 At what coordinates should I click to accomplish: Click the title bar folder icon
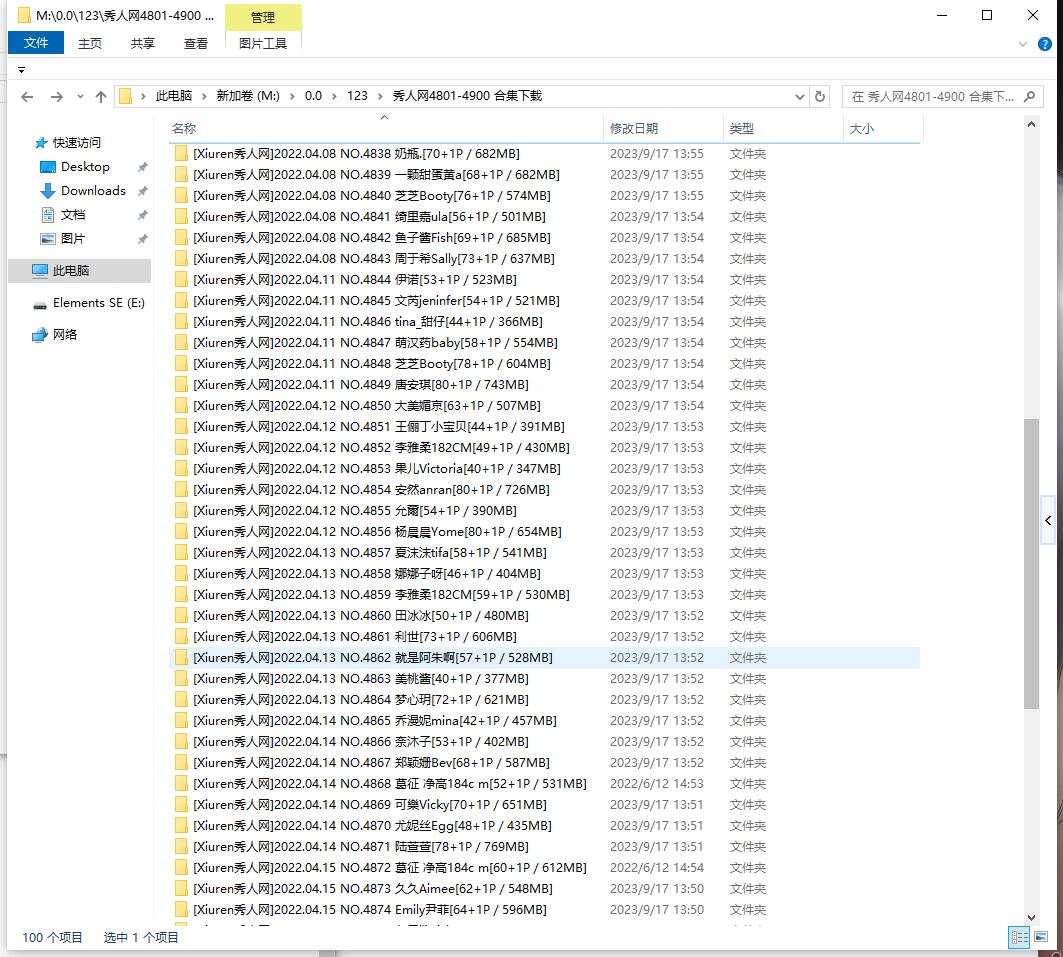(24, 15)
